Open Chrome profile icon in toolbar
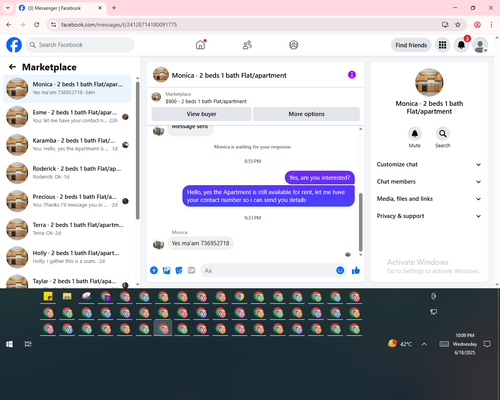Viewport: 500px width, 400px height. 477,25
